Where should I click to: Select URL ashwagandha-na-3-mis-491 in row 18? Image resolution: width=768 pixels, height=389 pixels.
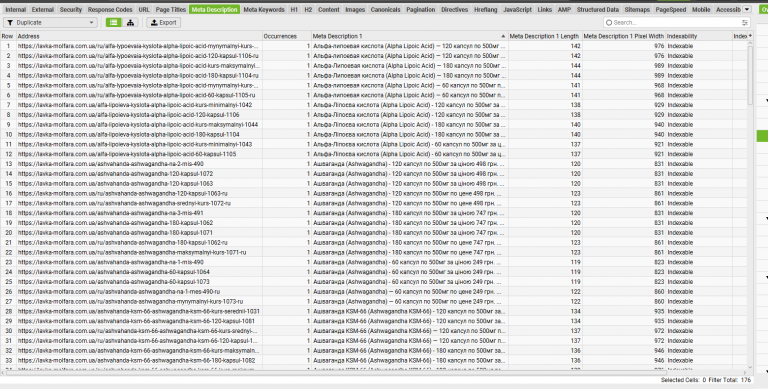point(111,213)
